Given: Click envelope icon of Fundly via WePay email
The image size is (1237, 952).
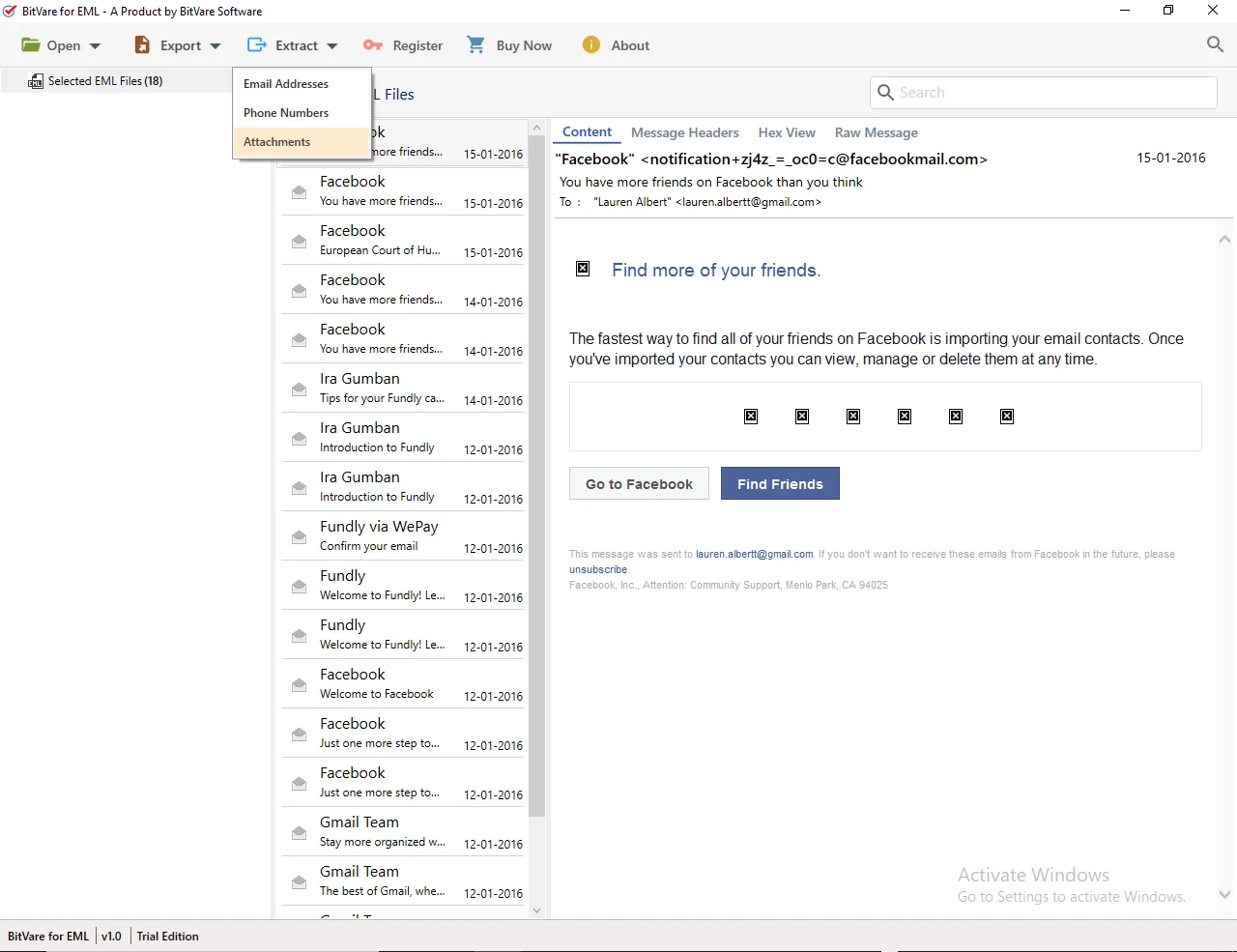Looking at the screenshot, I should point(300,537).
